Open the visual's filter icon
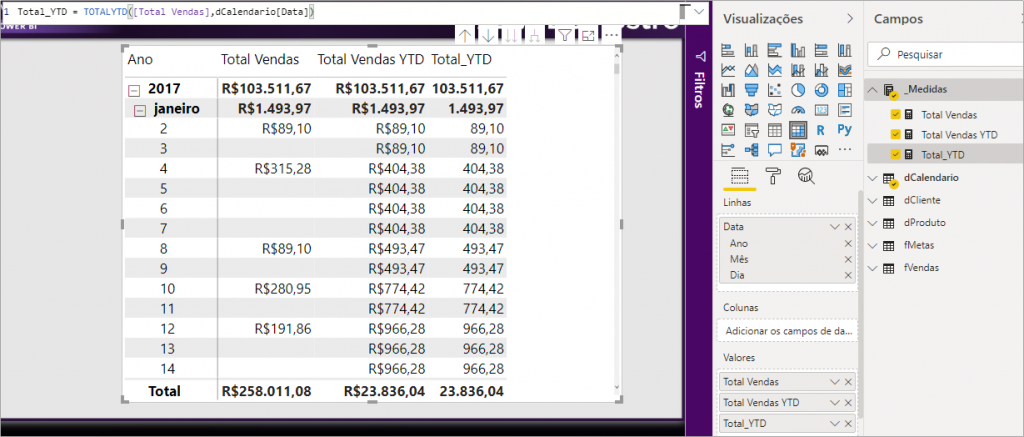The height and width of the screenshot is (437, 1024). (564, 35)
